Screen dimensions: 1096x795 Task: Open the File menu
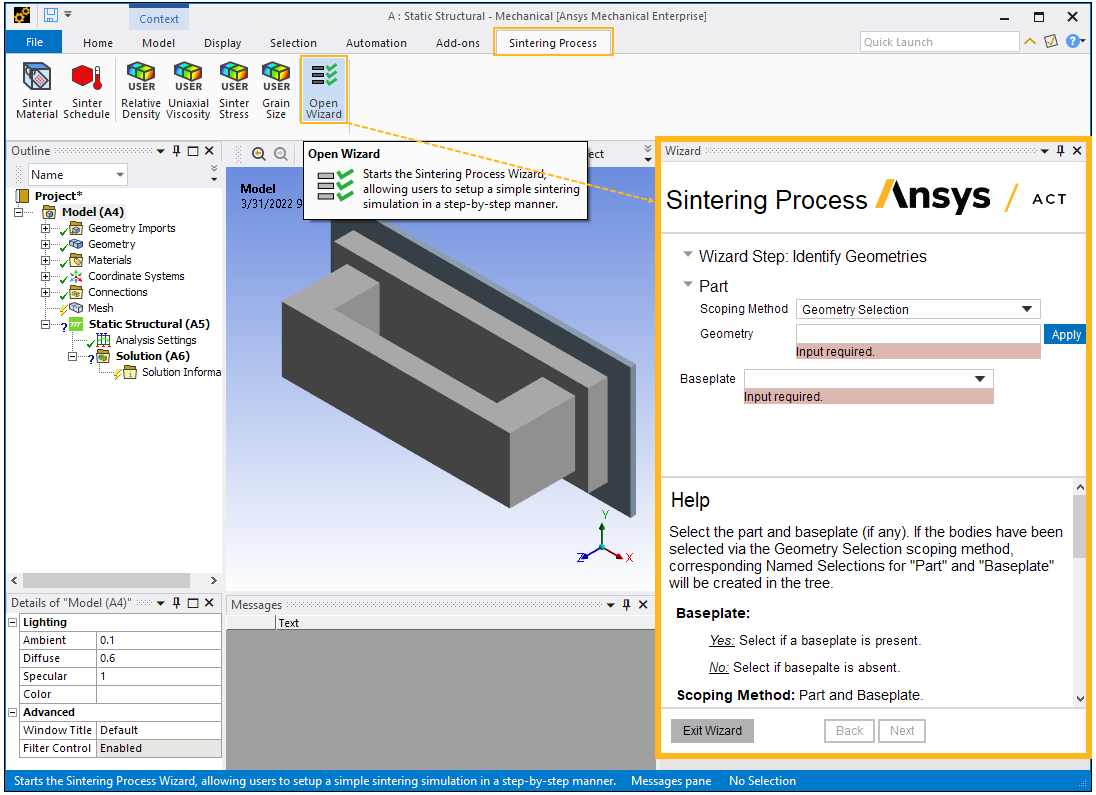click(34, 43)
